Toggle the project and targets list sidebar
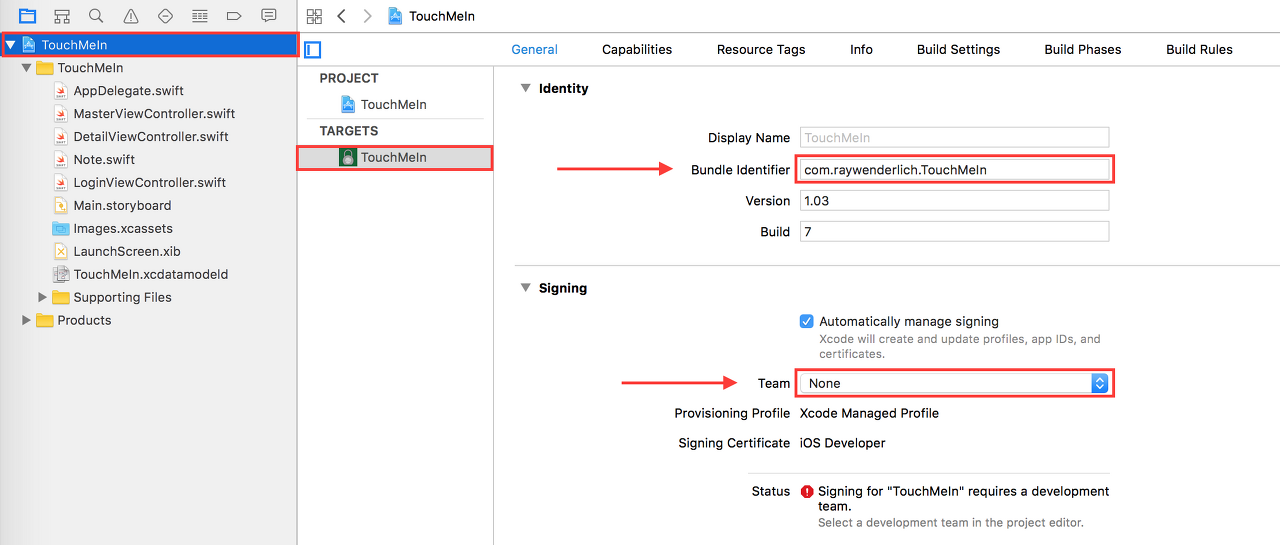This screenshot has height=545, width=1280. point(313,49)
